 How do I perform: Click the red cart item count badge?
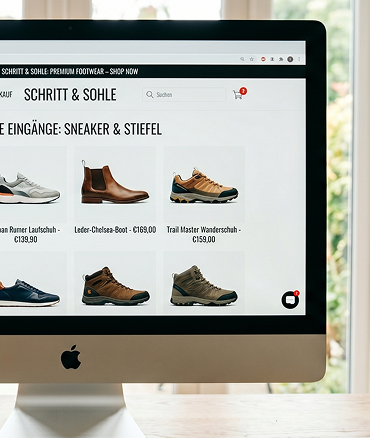[243, 91]
